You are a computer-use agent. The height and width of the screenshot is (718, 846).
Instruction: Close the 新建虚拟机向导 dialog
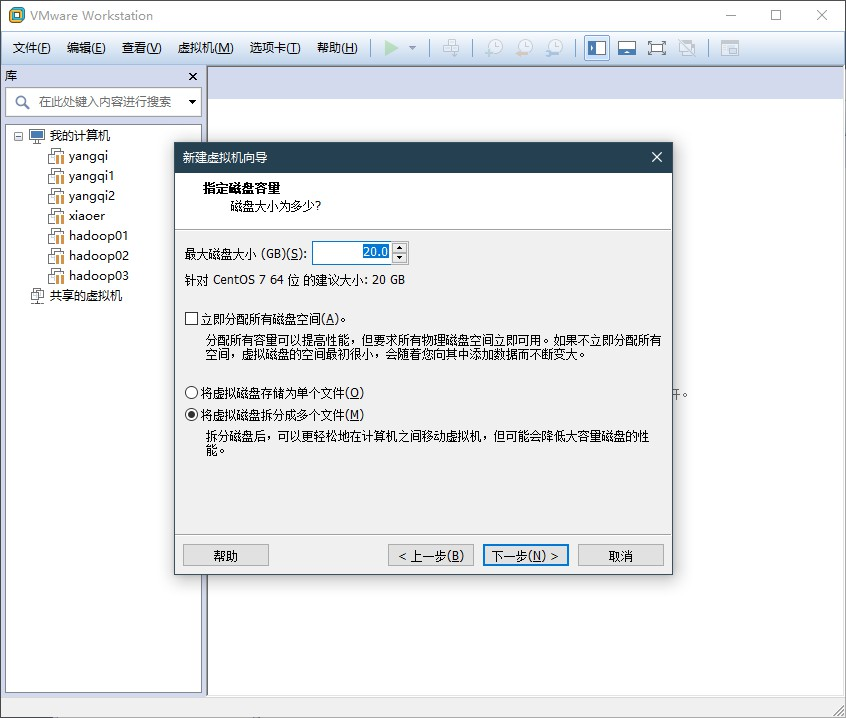point(657,157)
